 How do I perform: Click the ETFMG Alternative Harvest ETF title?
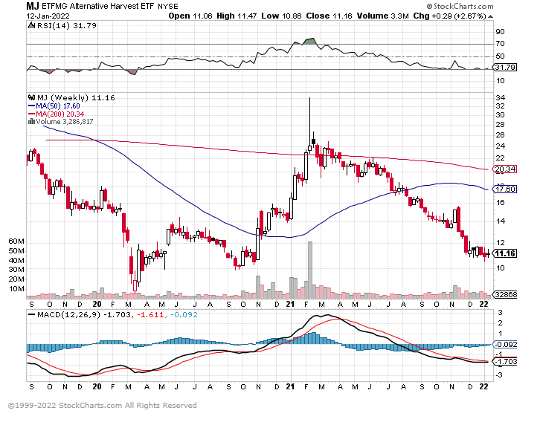[98, 6]
